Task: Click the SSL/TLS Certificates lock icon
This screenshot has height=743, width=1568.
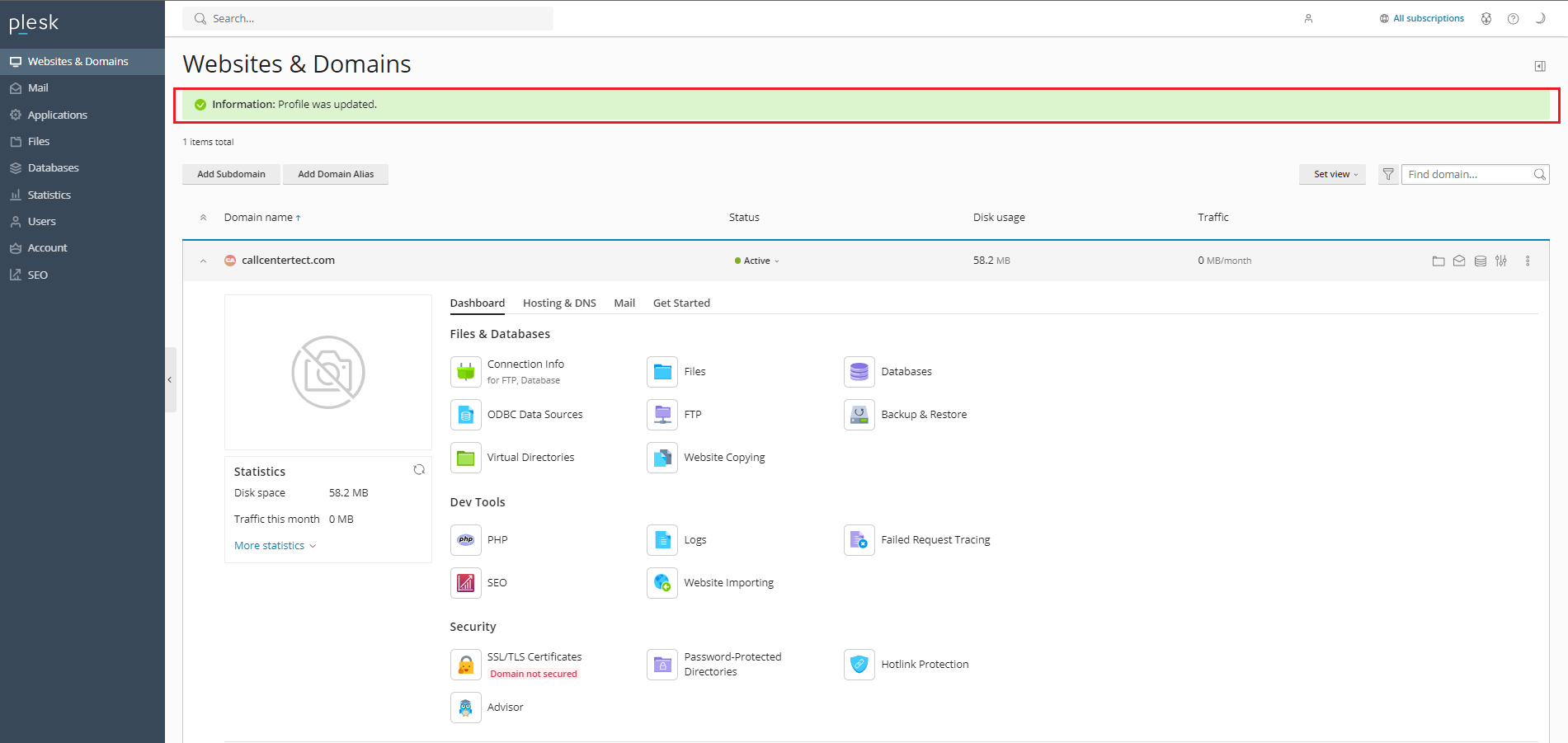Action: pyautogui.click(x=465, y=665)
